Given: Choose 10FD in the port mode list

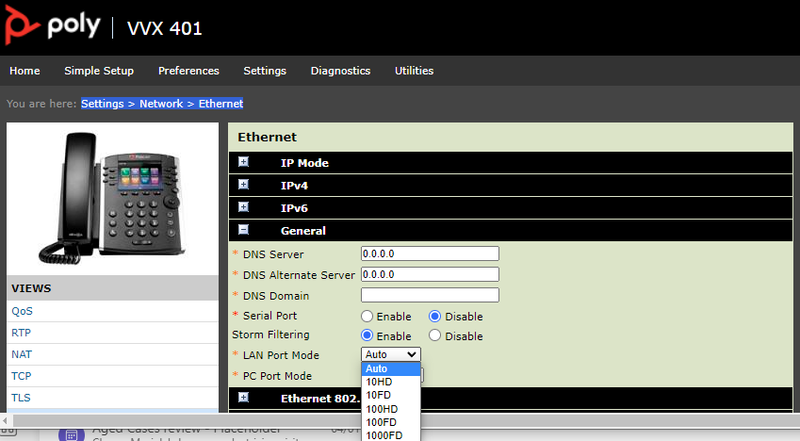Looking at the screenshot, I should (391, 395).
